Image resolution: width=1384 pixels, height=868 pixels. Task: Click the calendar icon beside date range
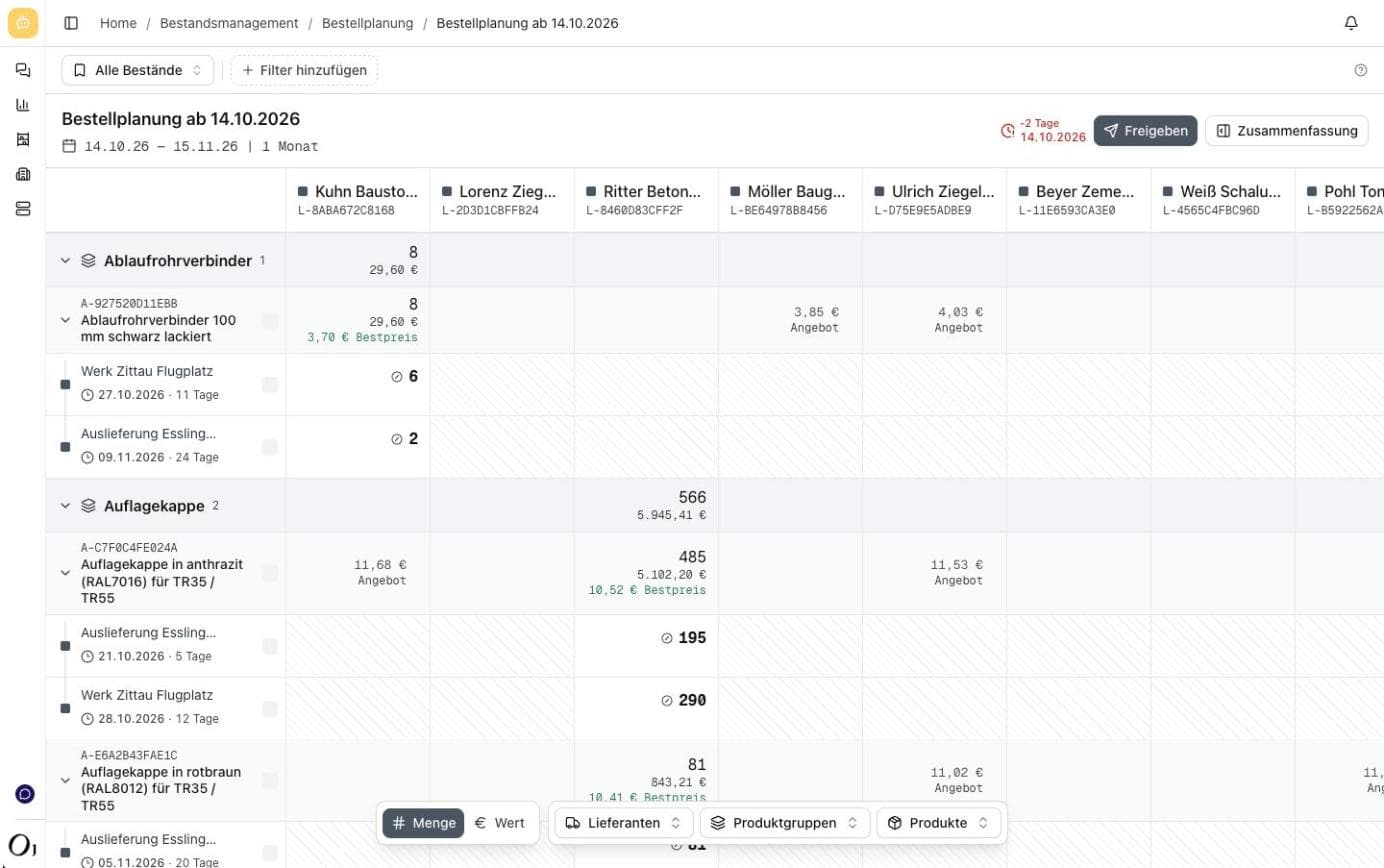(69, 146)
